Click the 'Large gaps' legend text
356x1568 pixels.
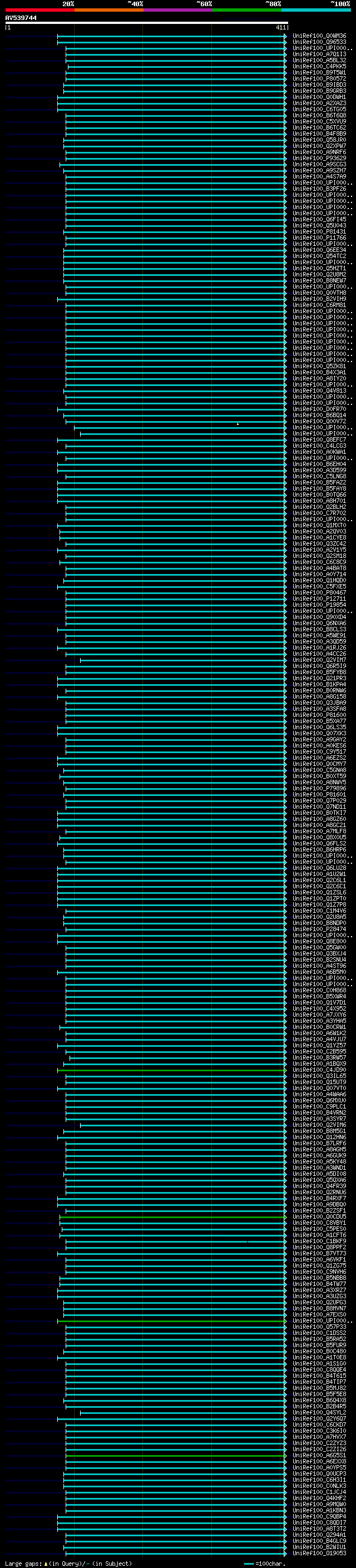[23, 1563]
